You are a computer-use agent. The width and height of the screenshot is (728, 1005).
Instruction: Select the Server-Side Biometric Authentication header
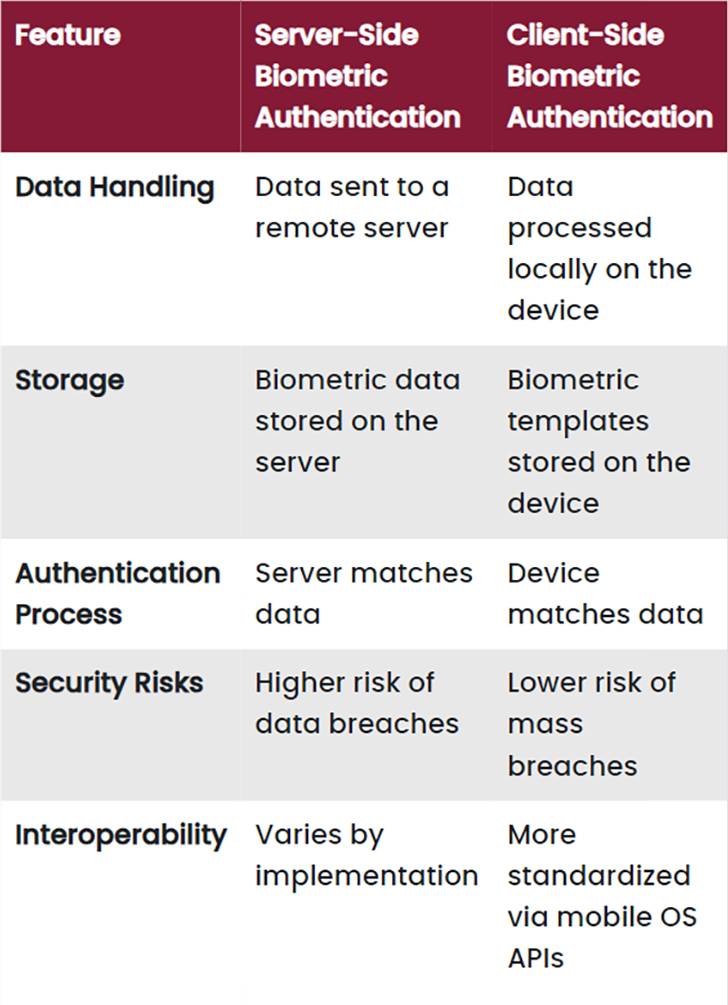pyautogui.click(x=358, y=76)
